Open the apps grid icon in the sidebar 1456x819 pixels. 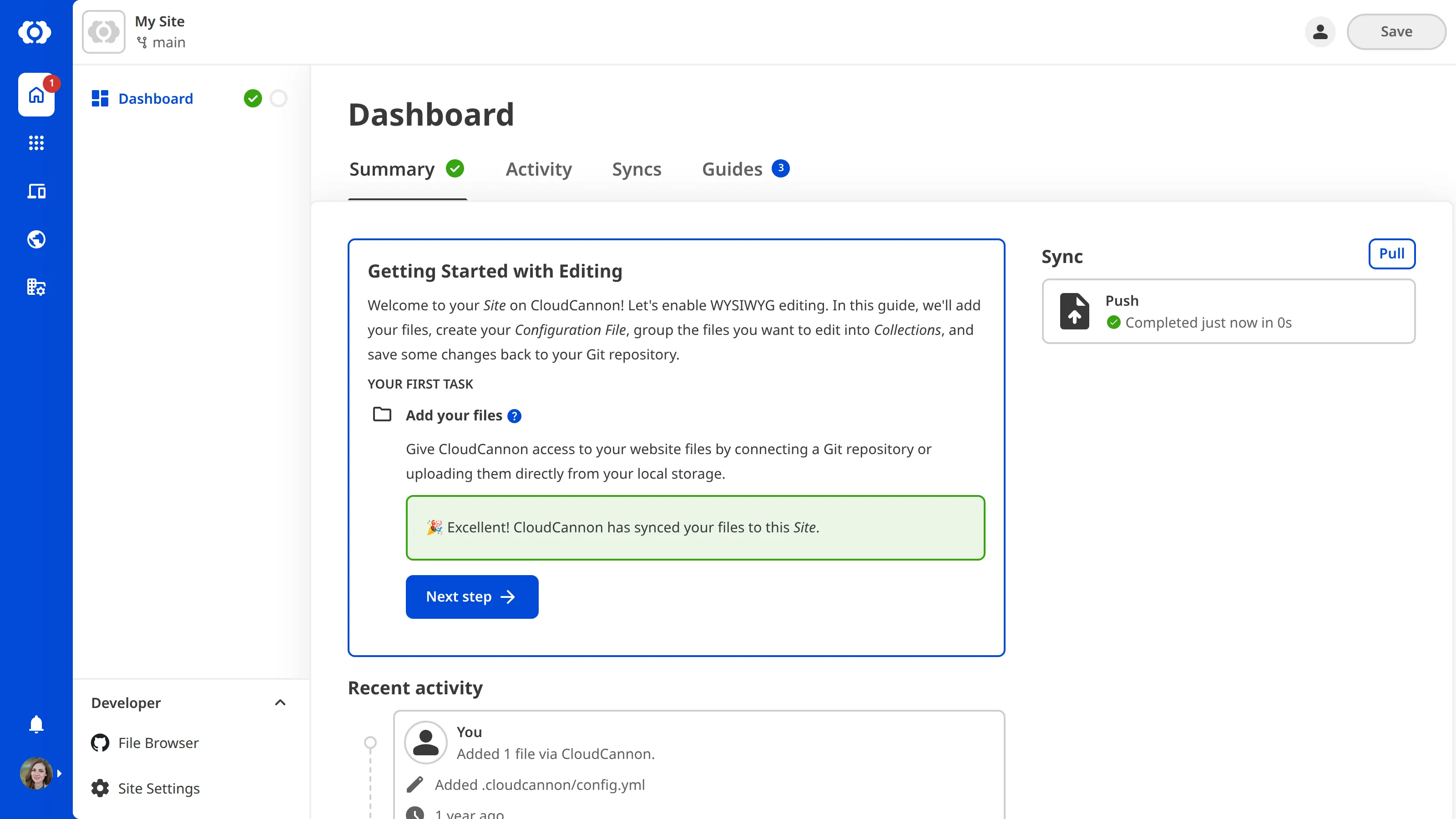click(x=36, y=143)
